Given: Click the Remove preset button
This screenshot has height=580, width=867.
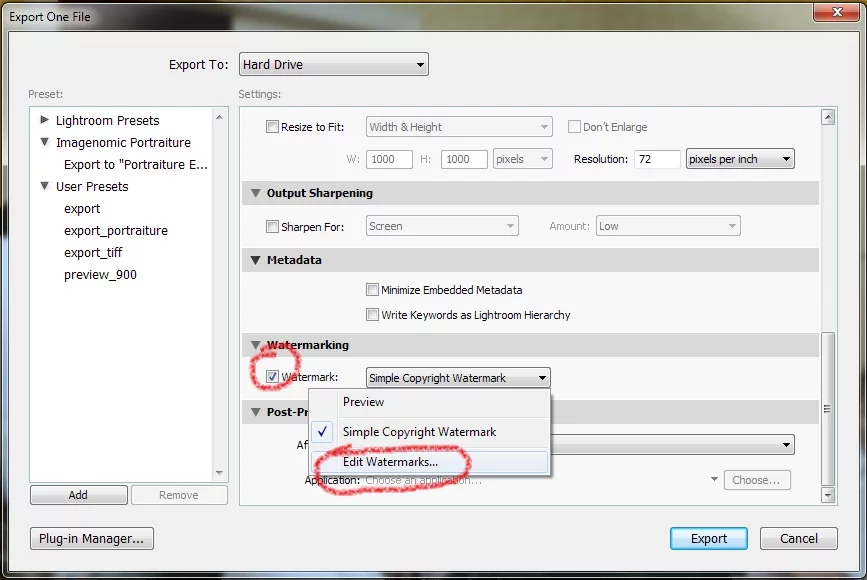Looking at the screenshot, I should click(x=179, y=495).
